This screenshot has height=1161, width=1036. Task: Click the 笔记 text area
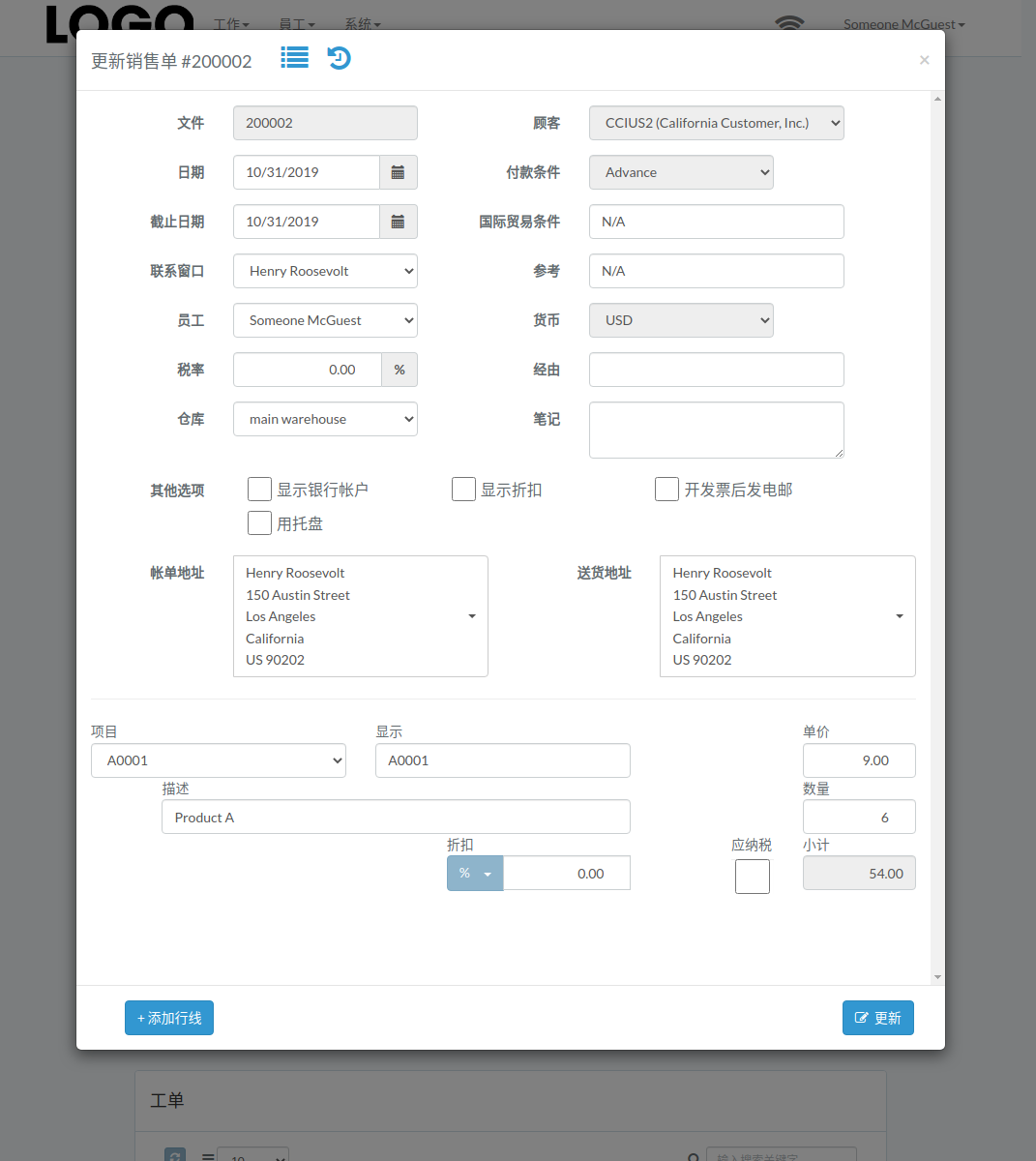point(717,430)
